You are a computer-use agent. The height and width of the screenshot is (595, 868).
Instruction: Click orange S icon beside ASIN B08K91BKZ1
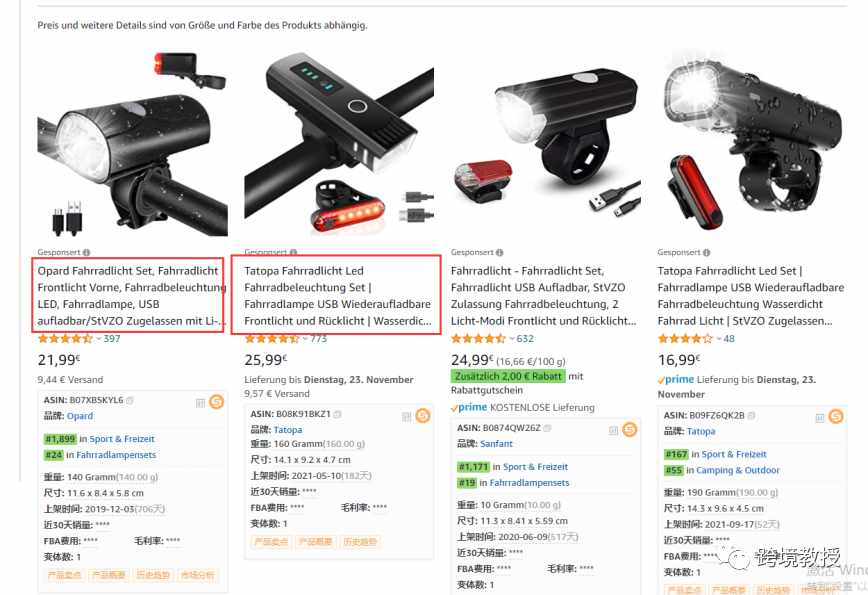pyautogui.click(x=423, y=416)
